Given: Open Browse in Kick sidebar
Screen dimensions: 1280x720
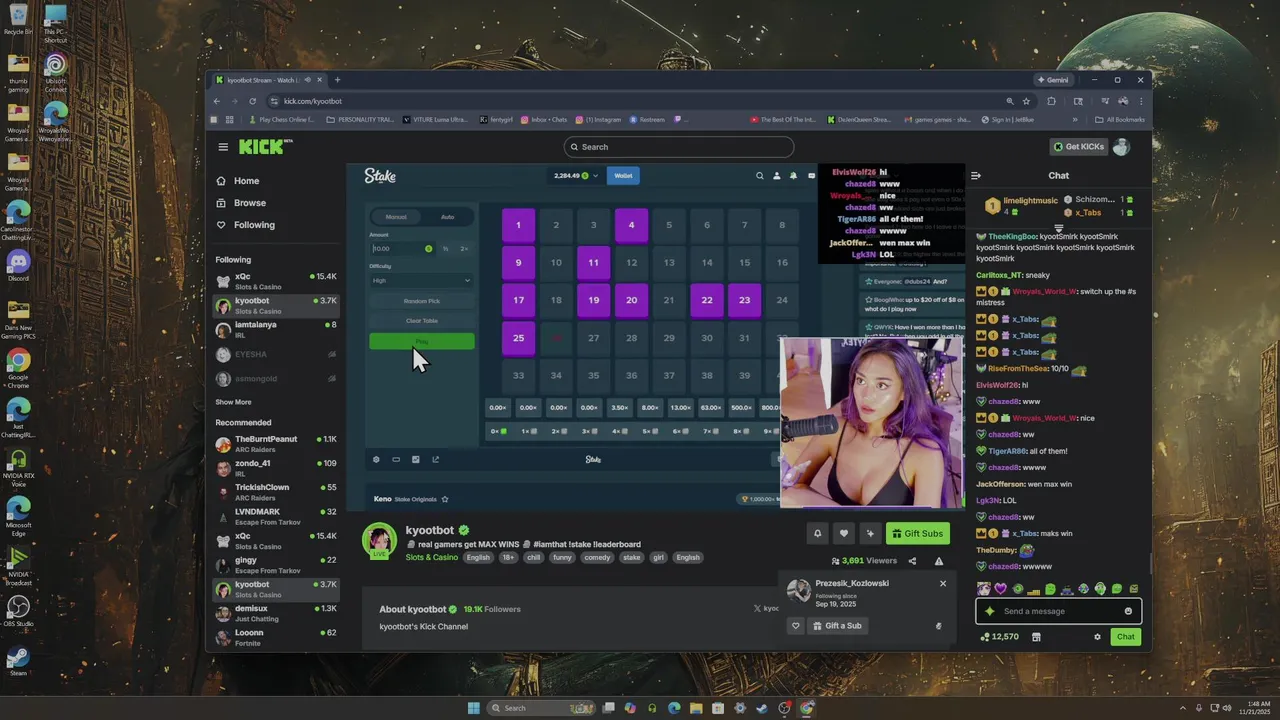Looking at the screenshot, I should (x=249, y=203).
